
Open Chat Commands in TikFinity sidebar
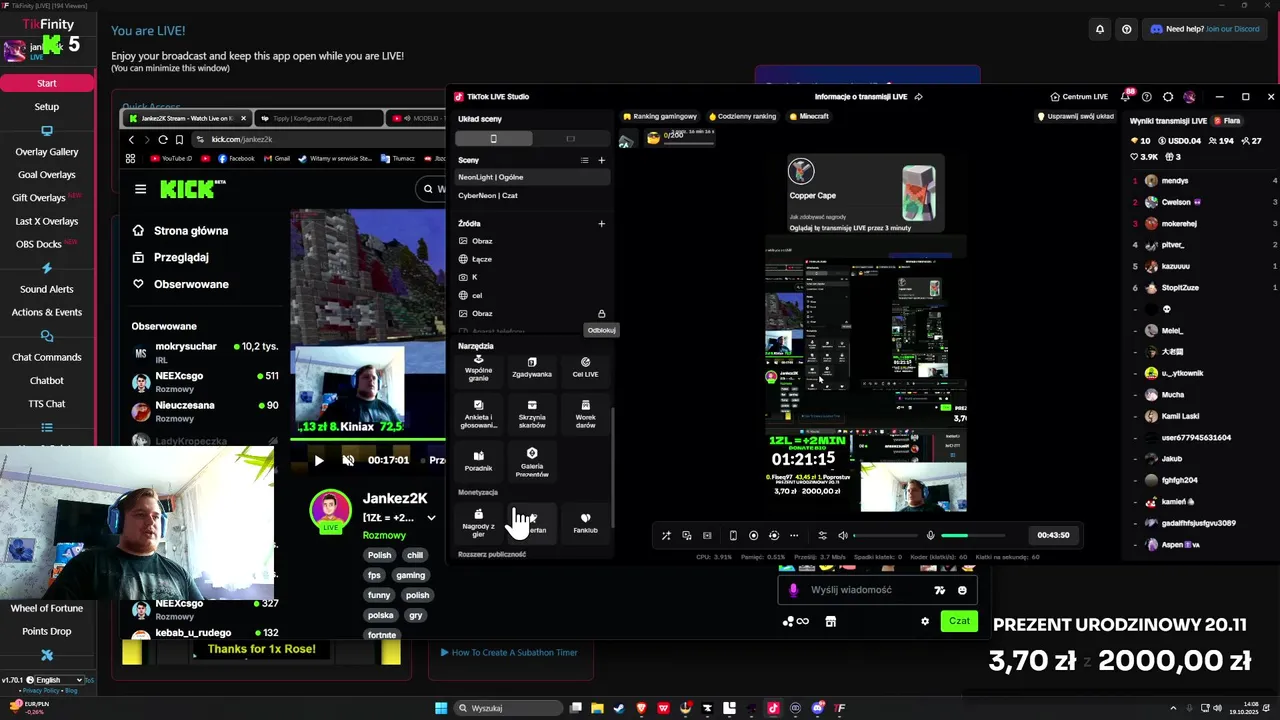pyautogui.click(x=47, y=357)
